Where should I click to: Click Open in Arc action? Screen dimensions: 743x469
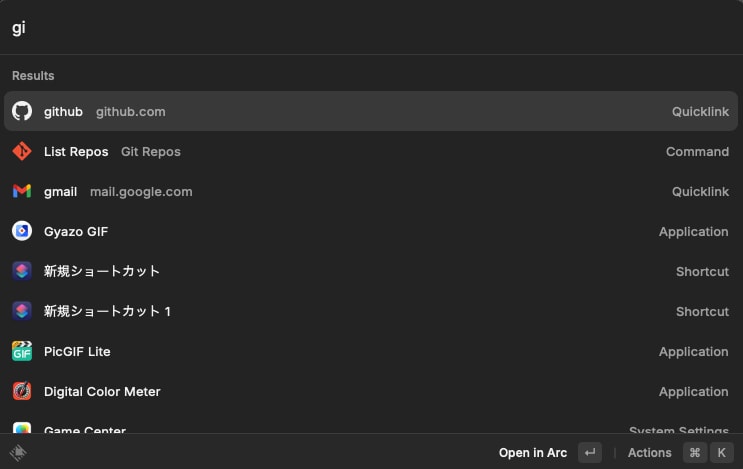point(533,453)
